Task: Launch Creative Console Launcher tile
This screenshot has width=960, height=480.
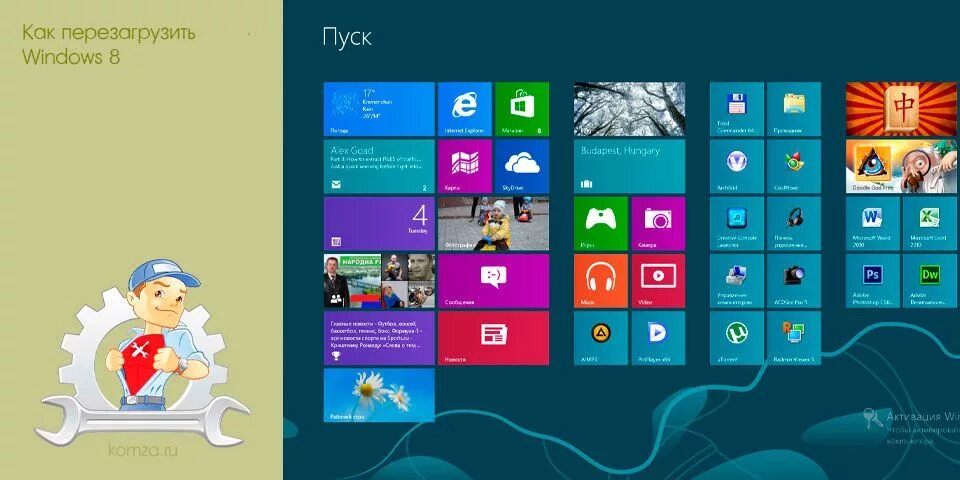Action: [x=737, y=223]
